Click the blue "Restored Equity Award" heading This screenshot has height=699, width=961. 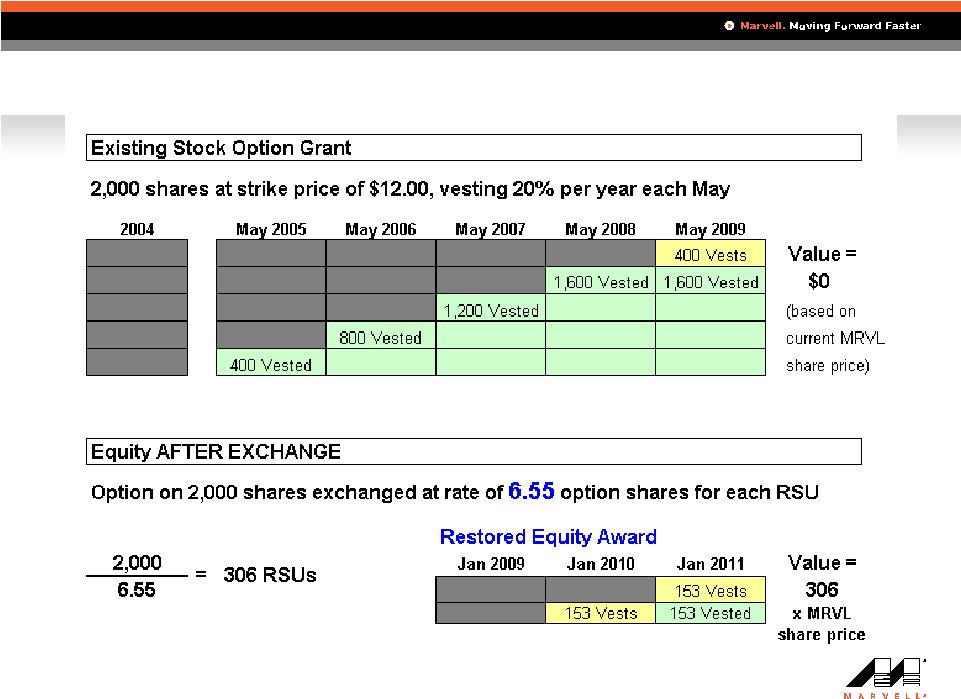coord(548,537)
